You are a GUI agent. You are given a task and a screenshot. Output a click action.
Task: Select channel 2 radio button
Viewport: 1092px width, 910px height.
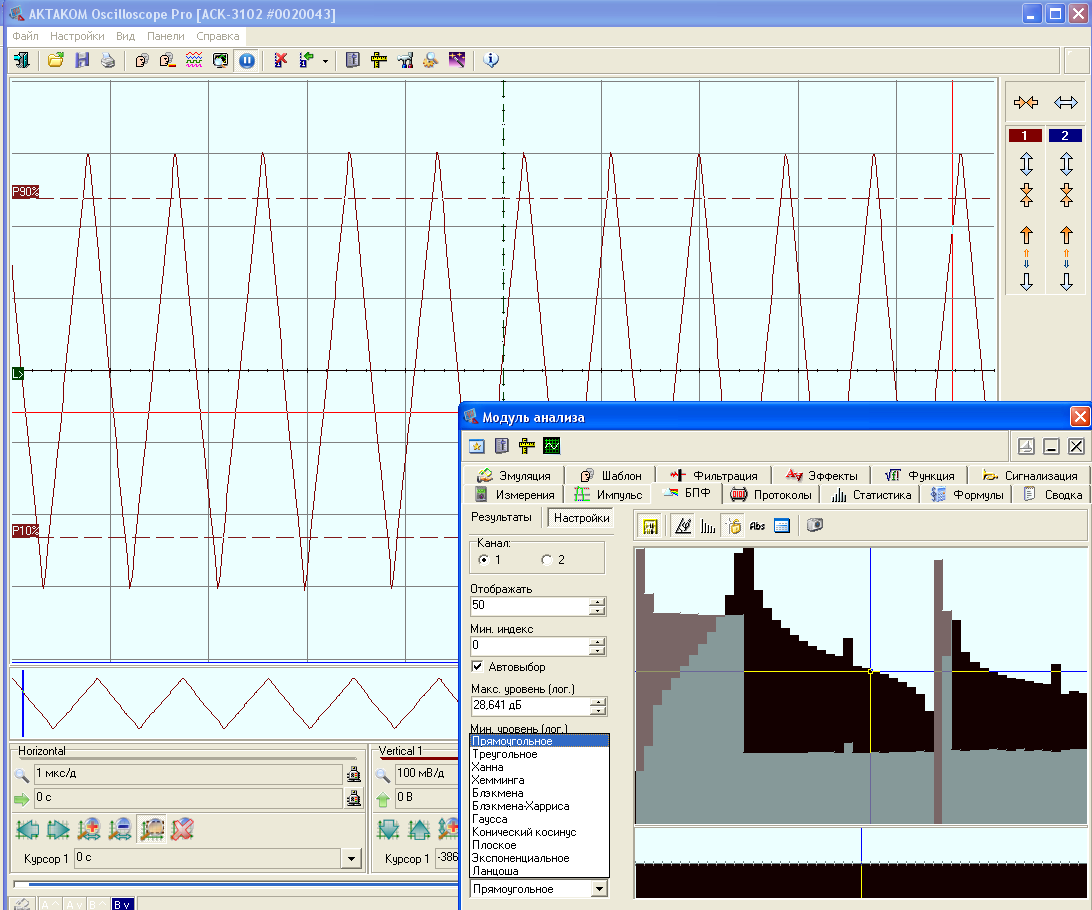tap(546, 559)
